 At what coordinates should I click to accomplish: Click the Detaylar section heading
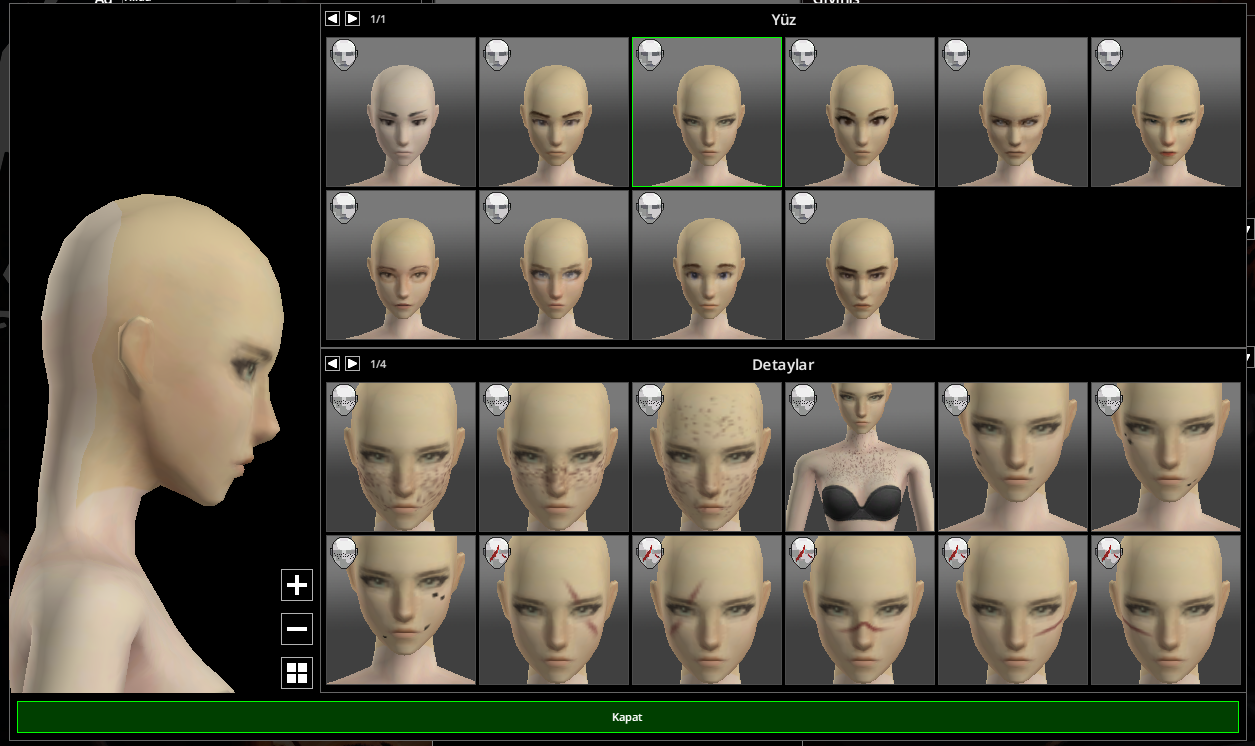(x=783, y=365)
